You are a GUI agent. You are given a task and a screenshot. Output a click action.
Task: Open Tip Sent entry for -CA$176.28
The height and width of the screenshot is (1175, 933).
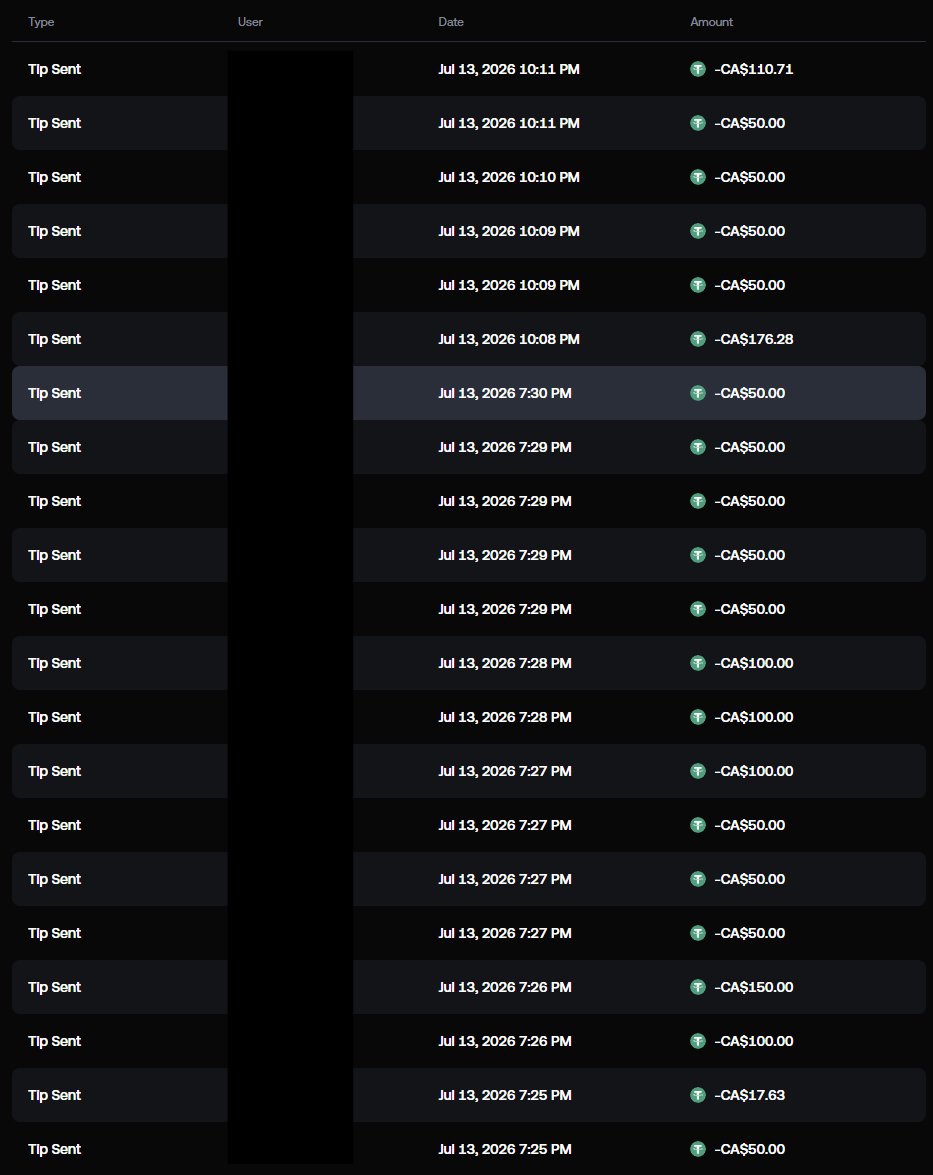(468, 339)
